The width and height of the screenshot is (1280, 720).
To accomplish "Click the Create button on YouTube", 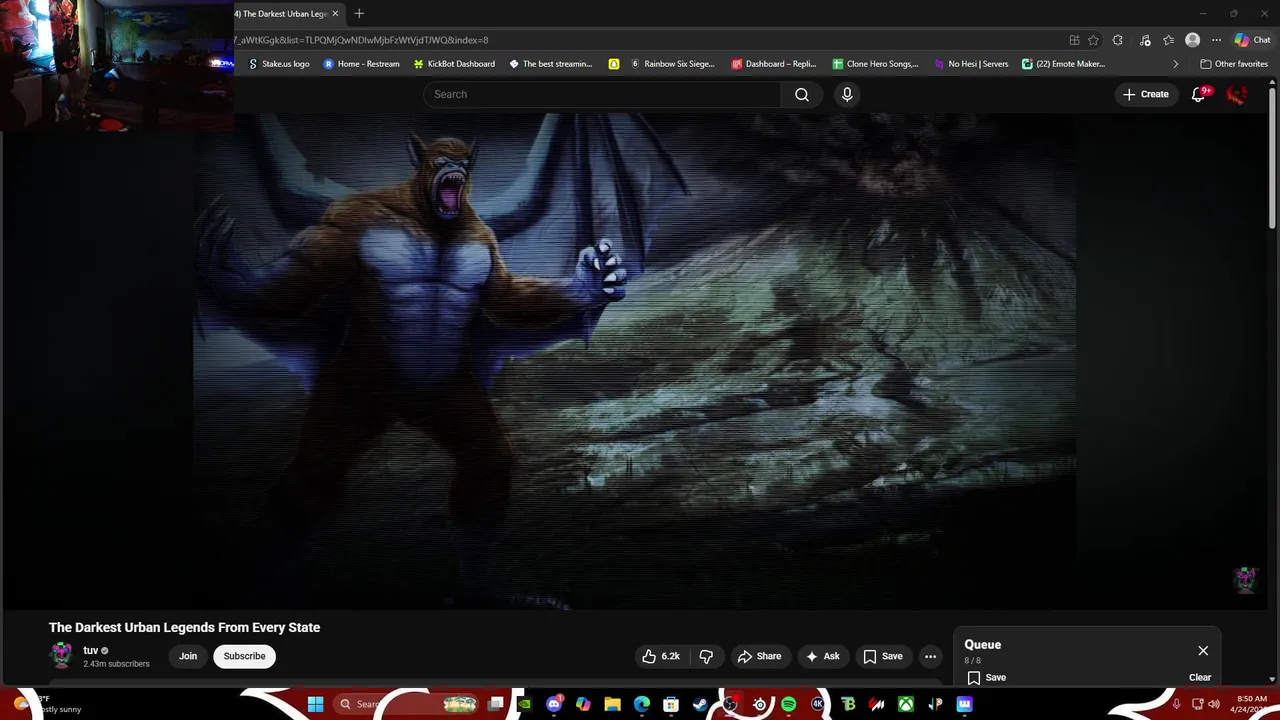I will [x=1145, y=94].
